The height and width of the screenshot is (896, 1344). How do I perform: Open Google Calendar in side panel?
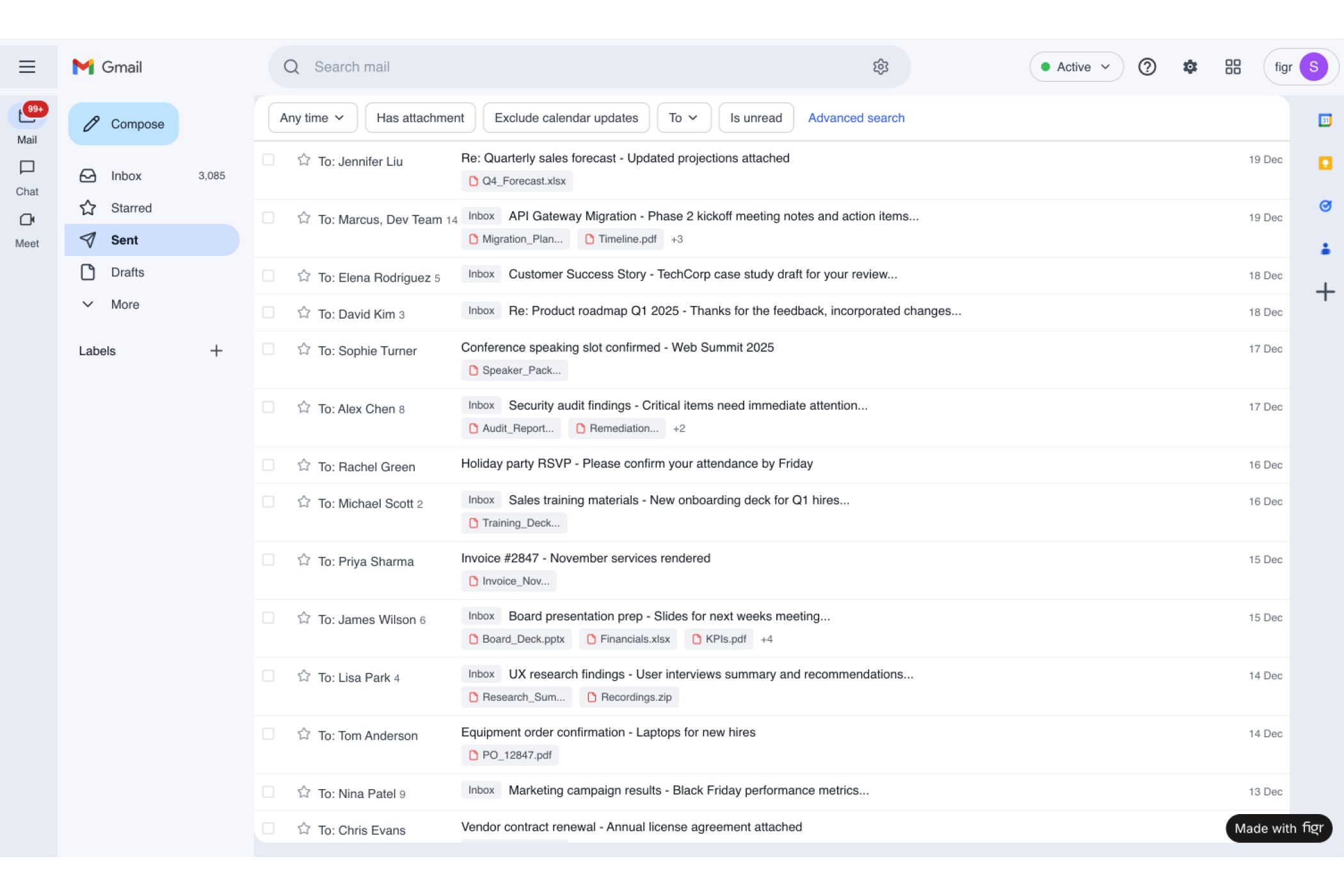1325,120
